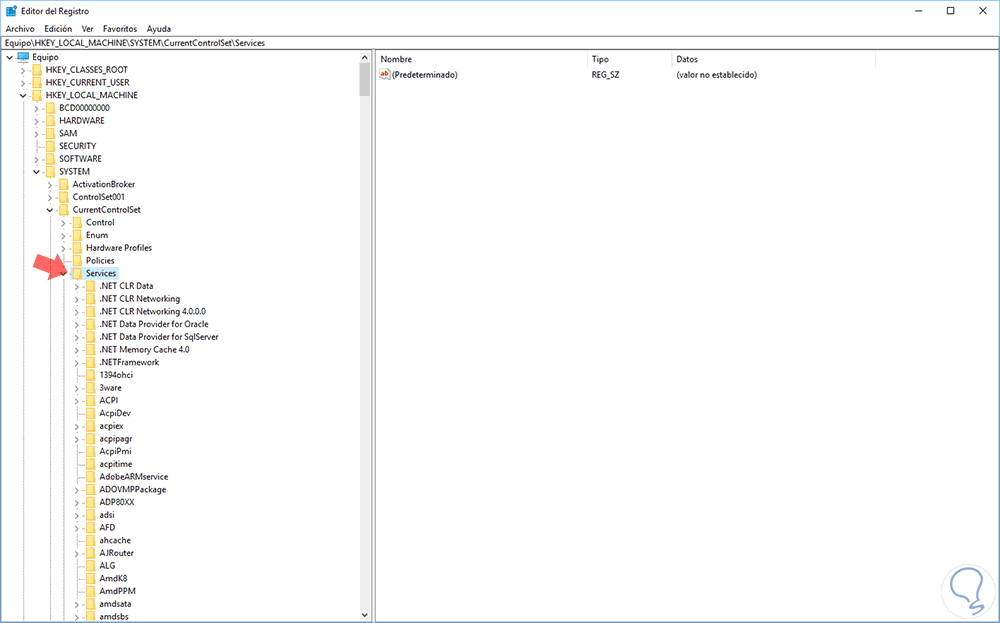Click the 1394ohci folder icon
This screenshot has height=623, width=1000.
[x=91, y=375]
